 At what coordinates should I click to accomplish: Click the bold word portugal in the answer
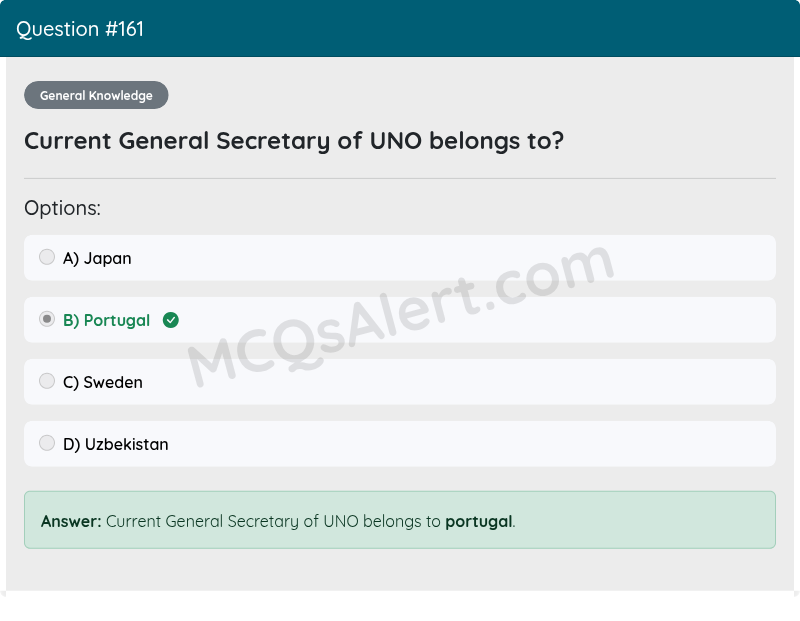(481, 521)
